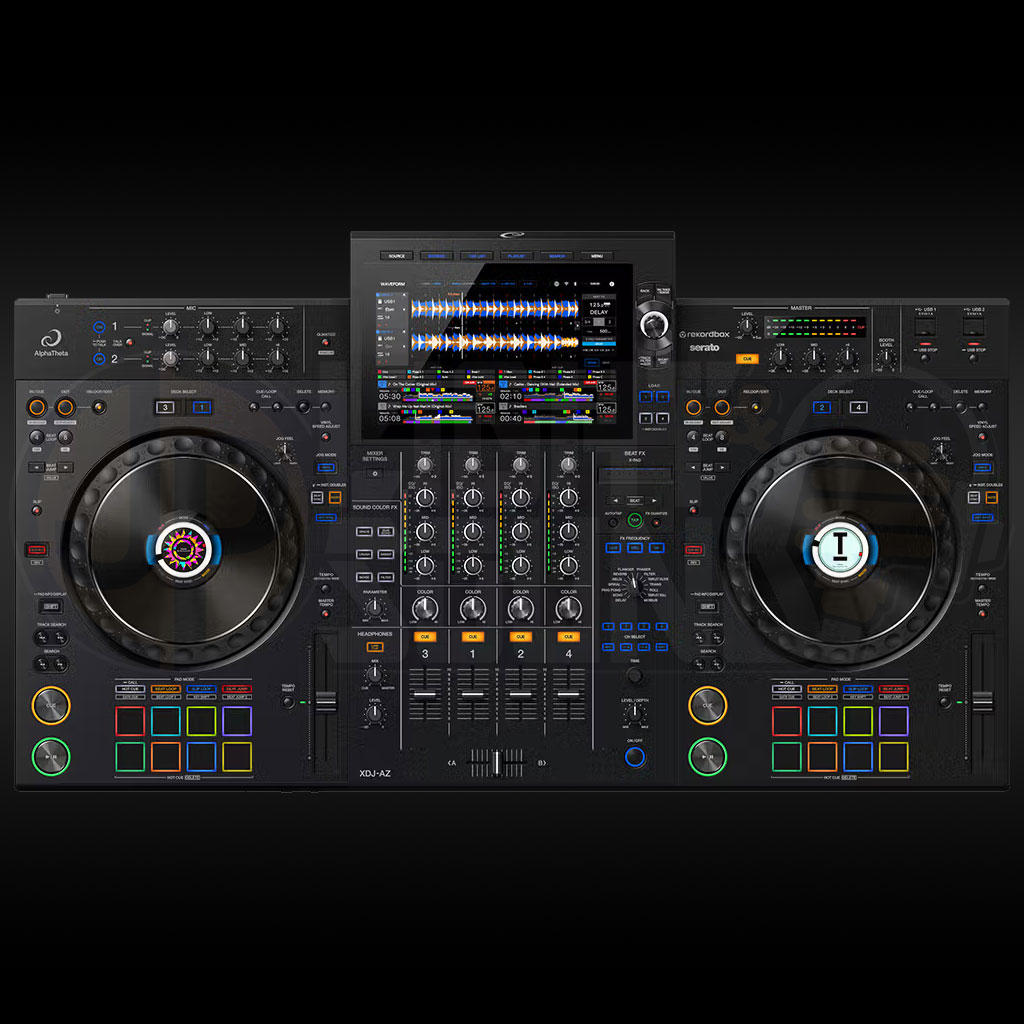Set loop out with left deck OUT button
Image resolution: width=1024 pixels, height=1024 pixels.
click(x=65, y=408)
